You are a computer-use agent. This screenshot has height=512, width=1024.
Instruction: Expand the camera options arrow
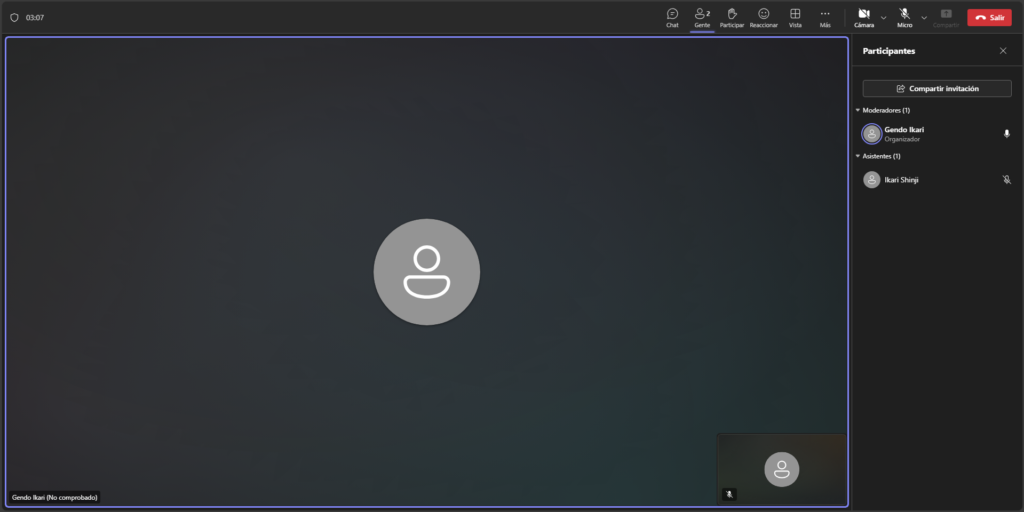pos(884,18)
